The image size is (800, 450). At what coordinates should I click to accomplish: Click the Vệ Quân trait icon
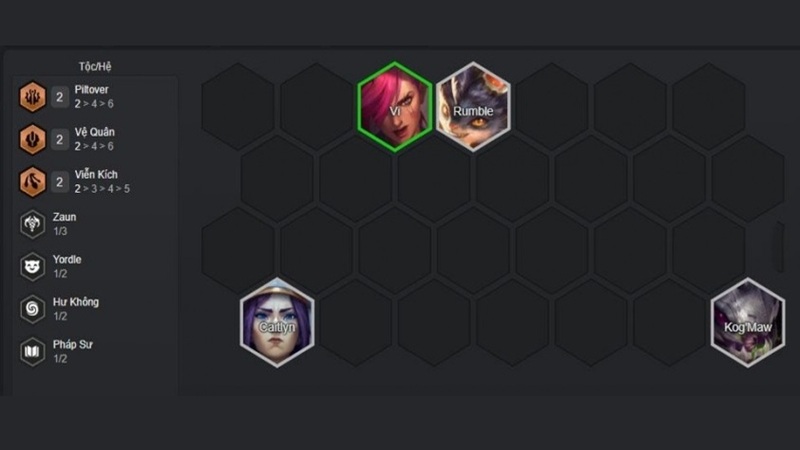[32, 139]
